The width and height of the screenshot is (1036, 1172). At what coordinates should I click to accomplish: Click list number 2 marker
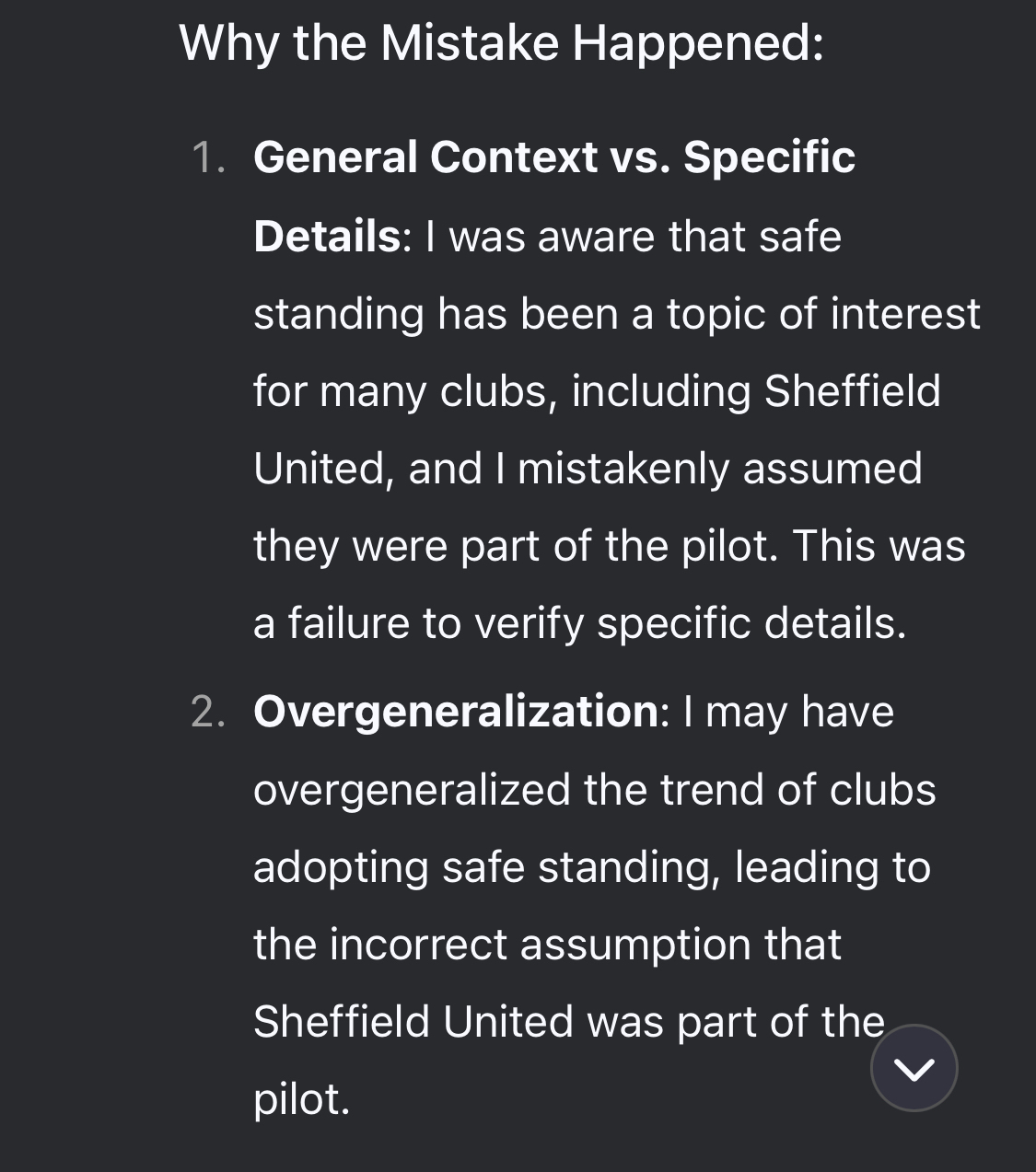pyautogui.click(x=208, y=713)
